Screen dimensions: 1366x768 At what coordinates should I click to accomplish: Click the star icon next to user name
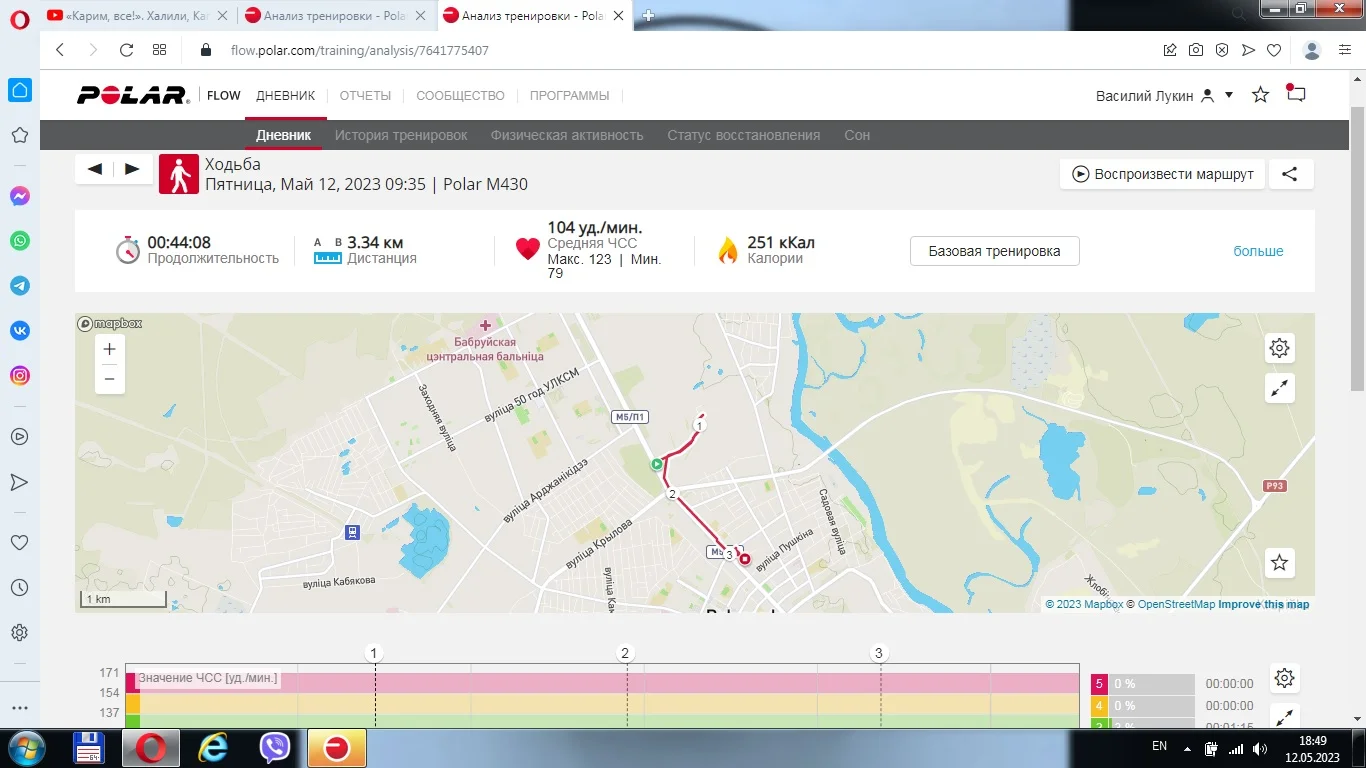click(1260, 95)
